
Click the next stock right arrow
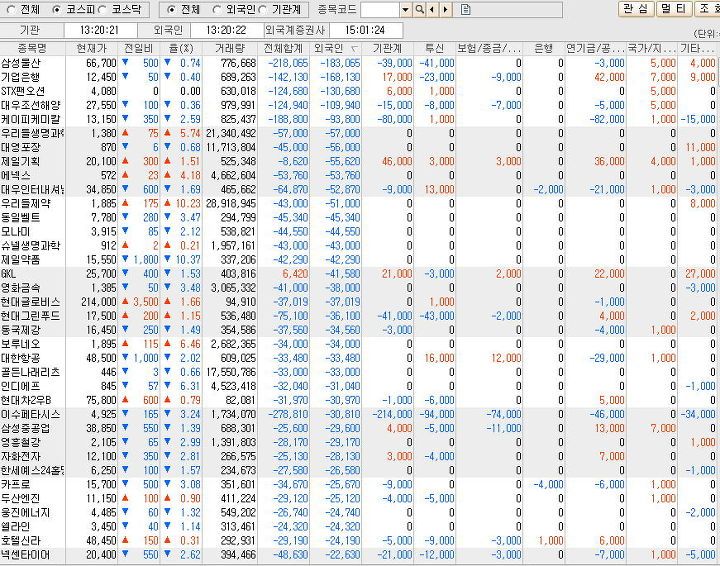(x=445, y=10)
